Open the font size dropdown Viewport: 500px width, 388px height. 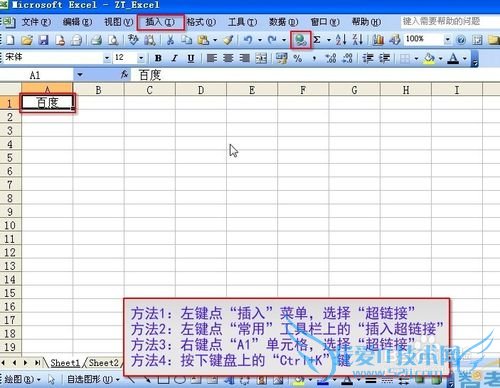141,58
